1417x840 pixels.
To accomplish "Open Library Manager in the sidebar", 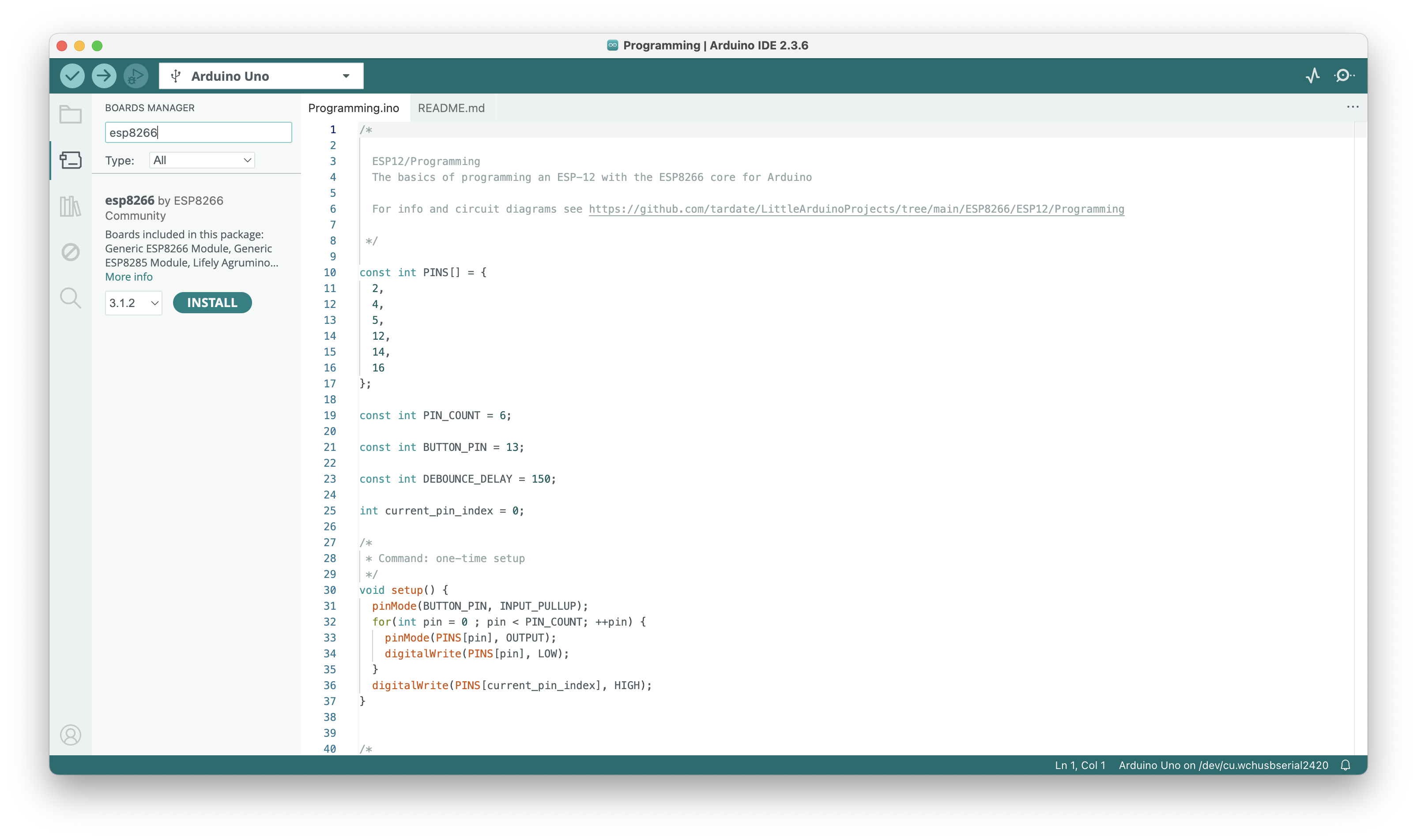I will tap(71, 206).
